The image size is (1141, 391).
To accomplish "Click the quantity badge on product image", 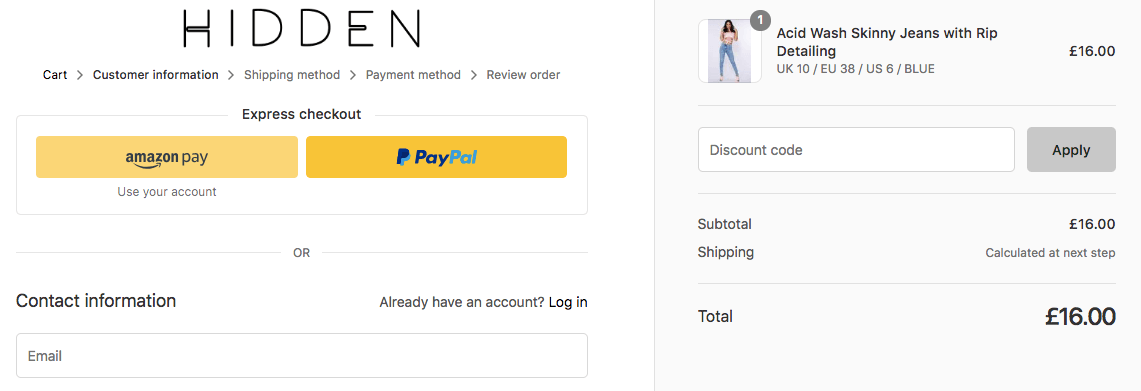I will point(760,20).
